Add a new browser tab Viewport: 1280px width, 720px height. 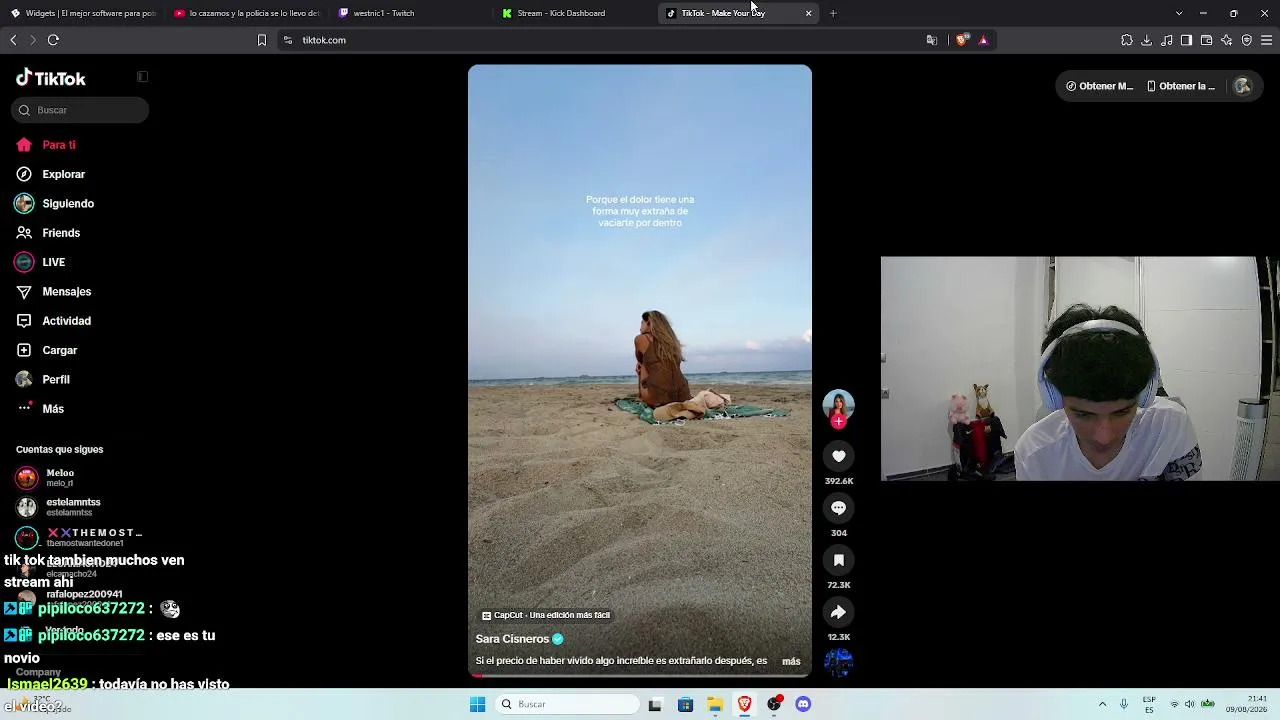tap(833, 13)
